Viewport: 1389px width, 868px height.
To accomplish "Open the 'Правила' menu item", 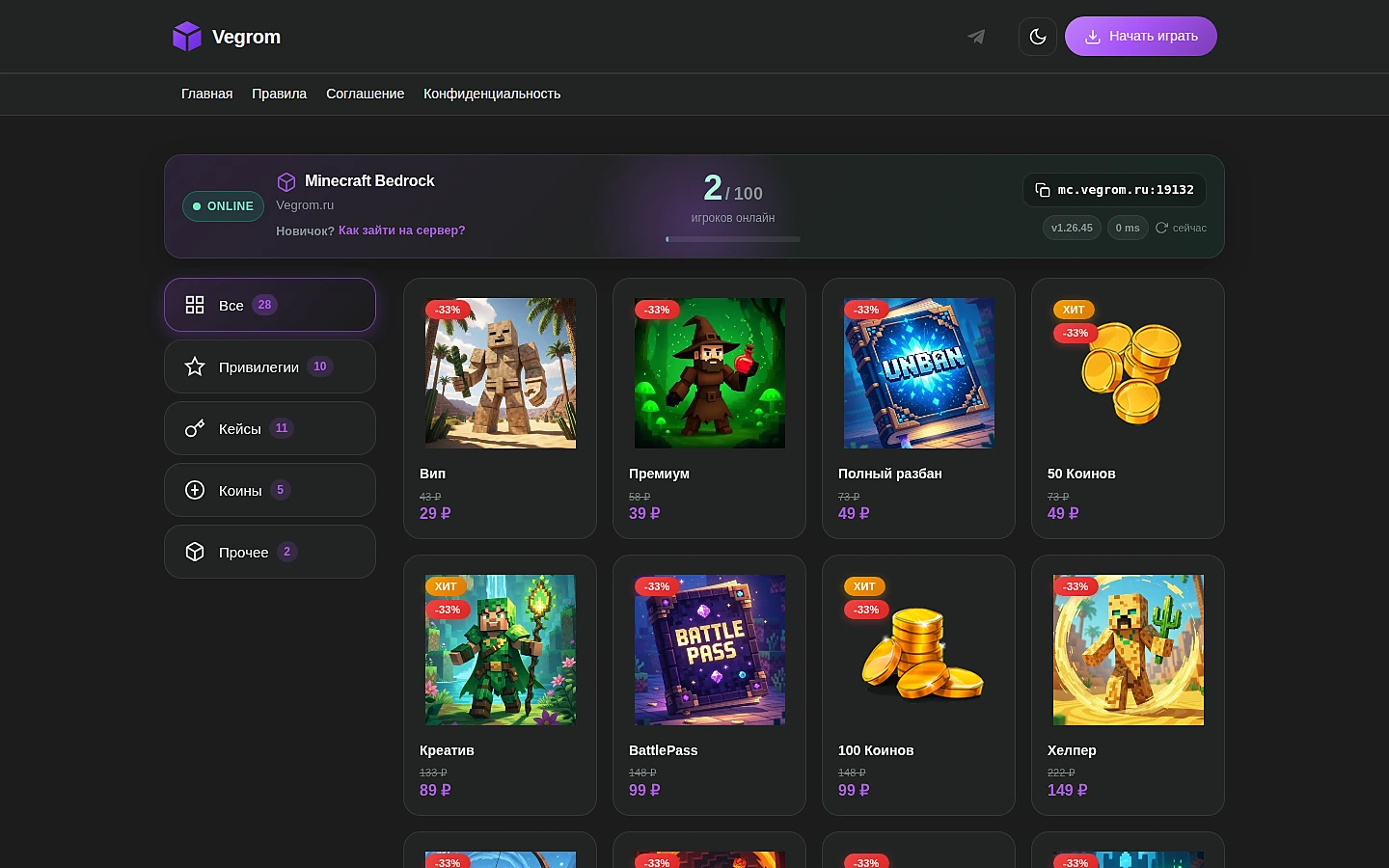I will (279, 94).
